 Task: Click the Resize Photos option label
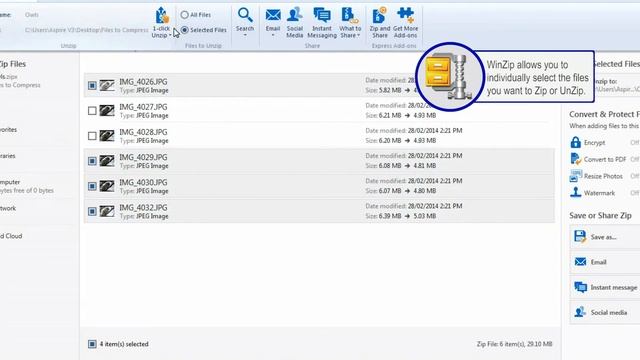pos(603,176)
